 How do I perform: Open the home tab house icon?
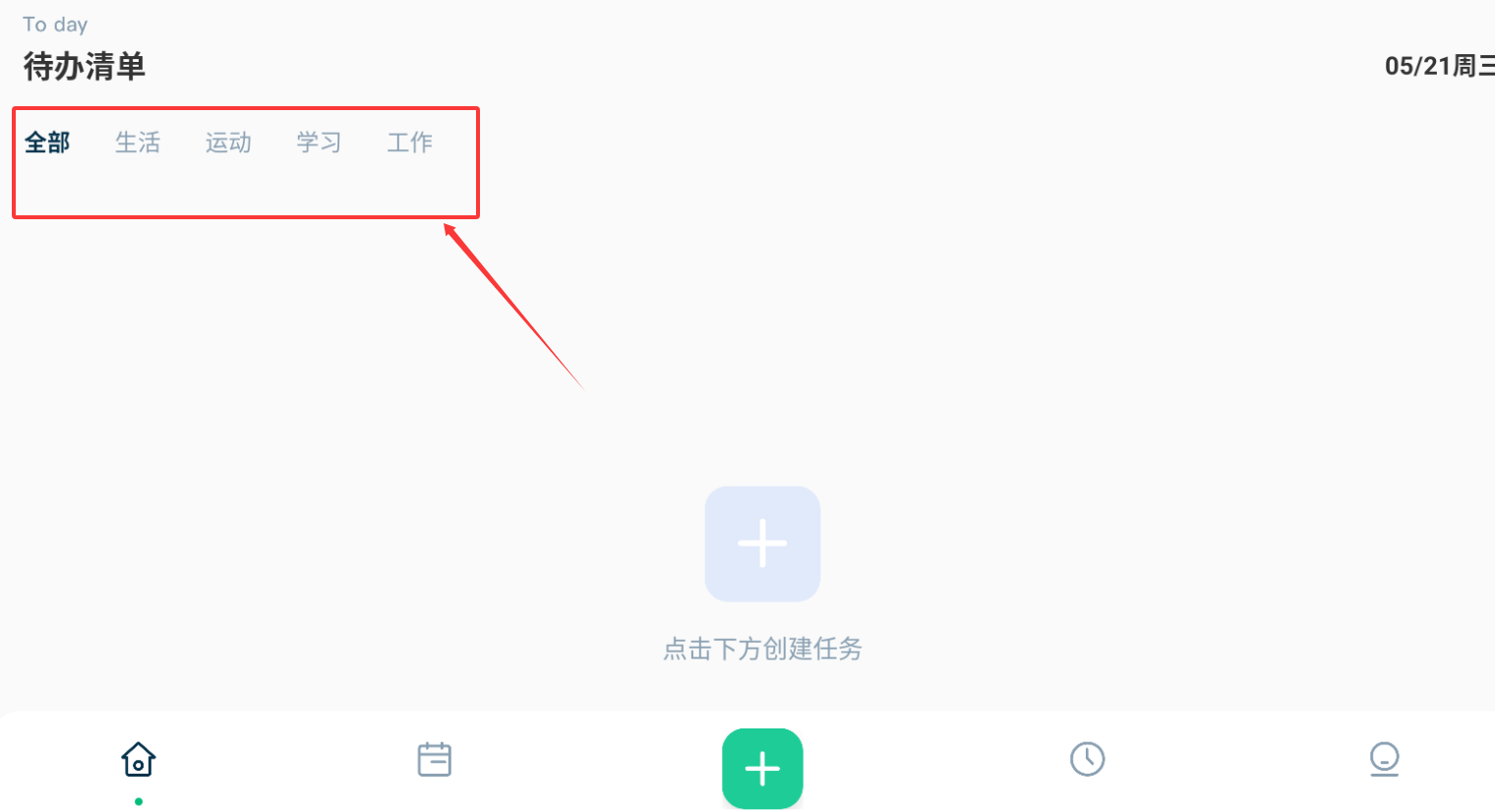coord(139,759)
